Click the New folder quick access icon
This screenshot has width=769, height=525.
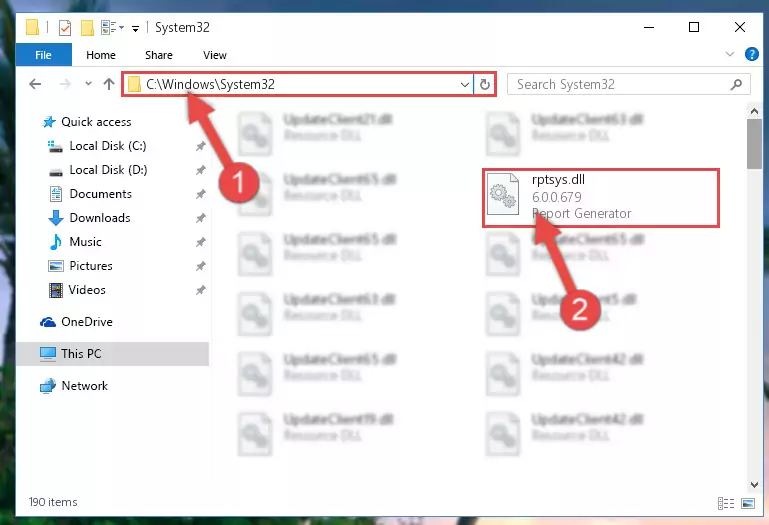[87, 27]
